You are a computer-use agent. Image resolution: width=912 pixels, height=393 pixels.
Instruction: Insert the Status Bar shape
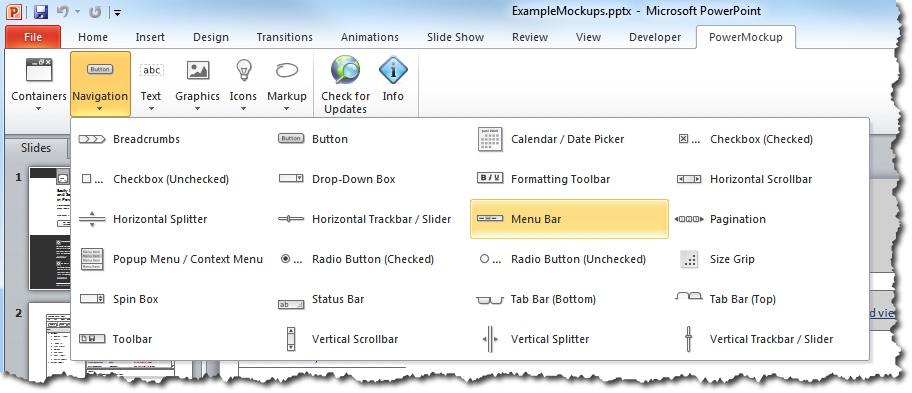pos(370,299)
